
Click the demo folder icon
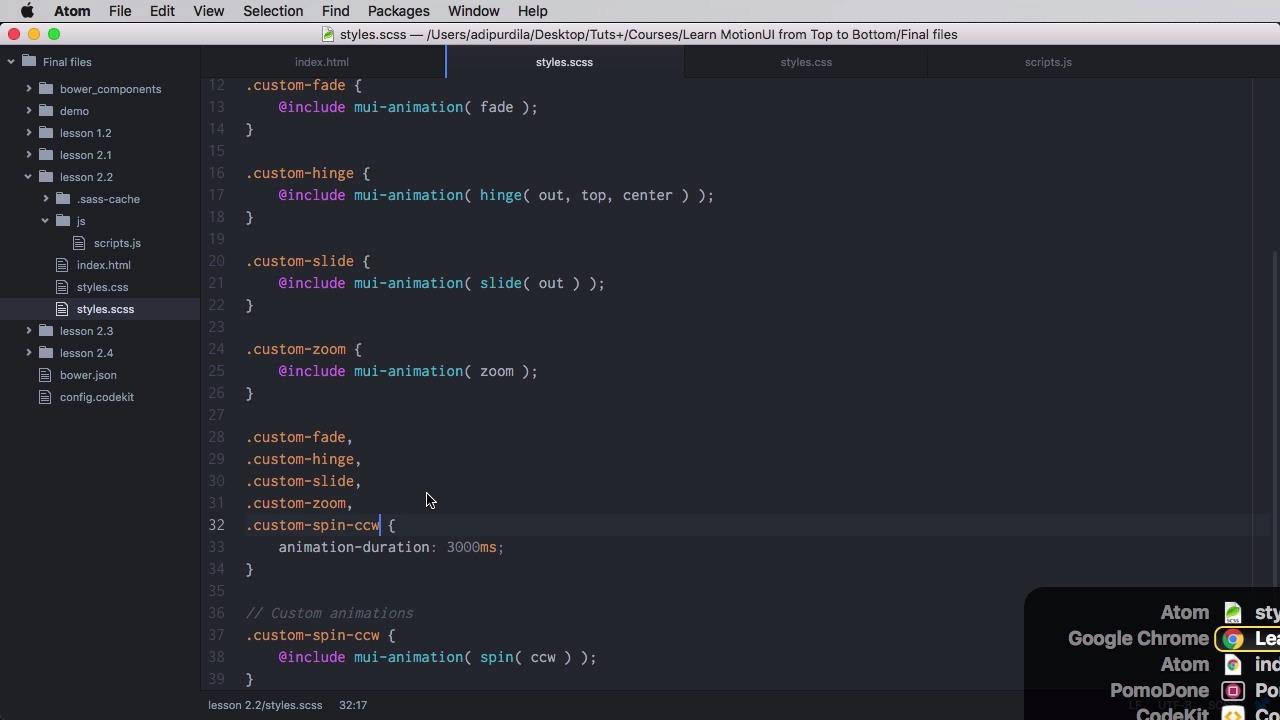[46, 111]
